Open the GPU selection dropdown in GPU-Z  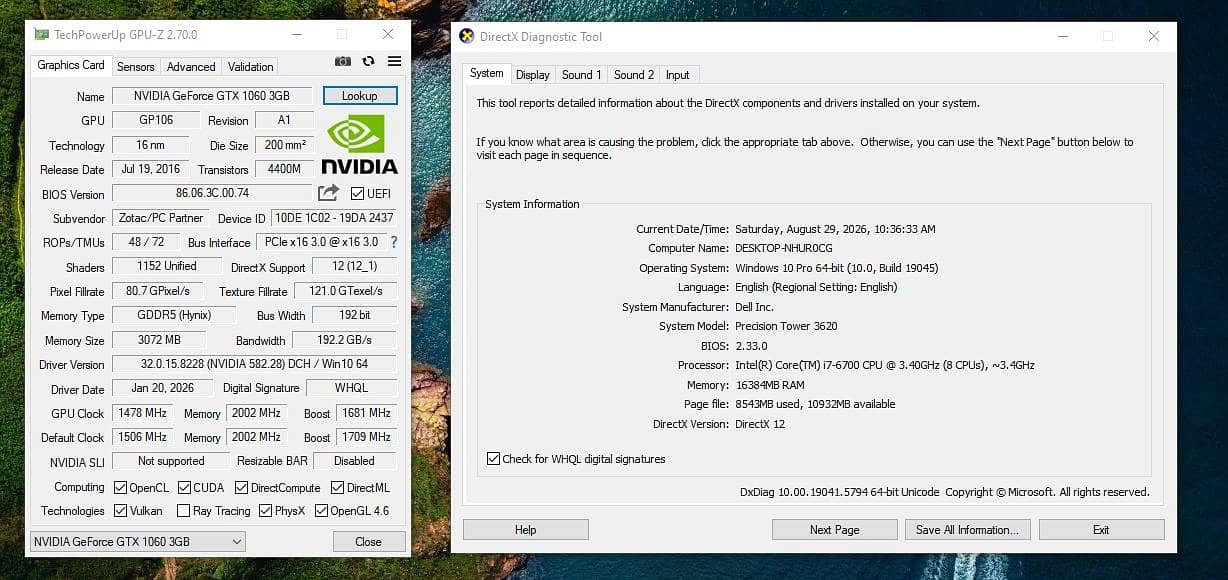pyautogui.click(x=138, y=541)
